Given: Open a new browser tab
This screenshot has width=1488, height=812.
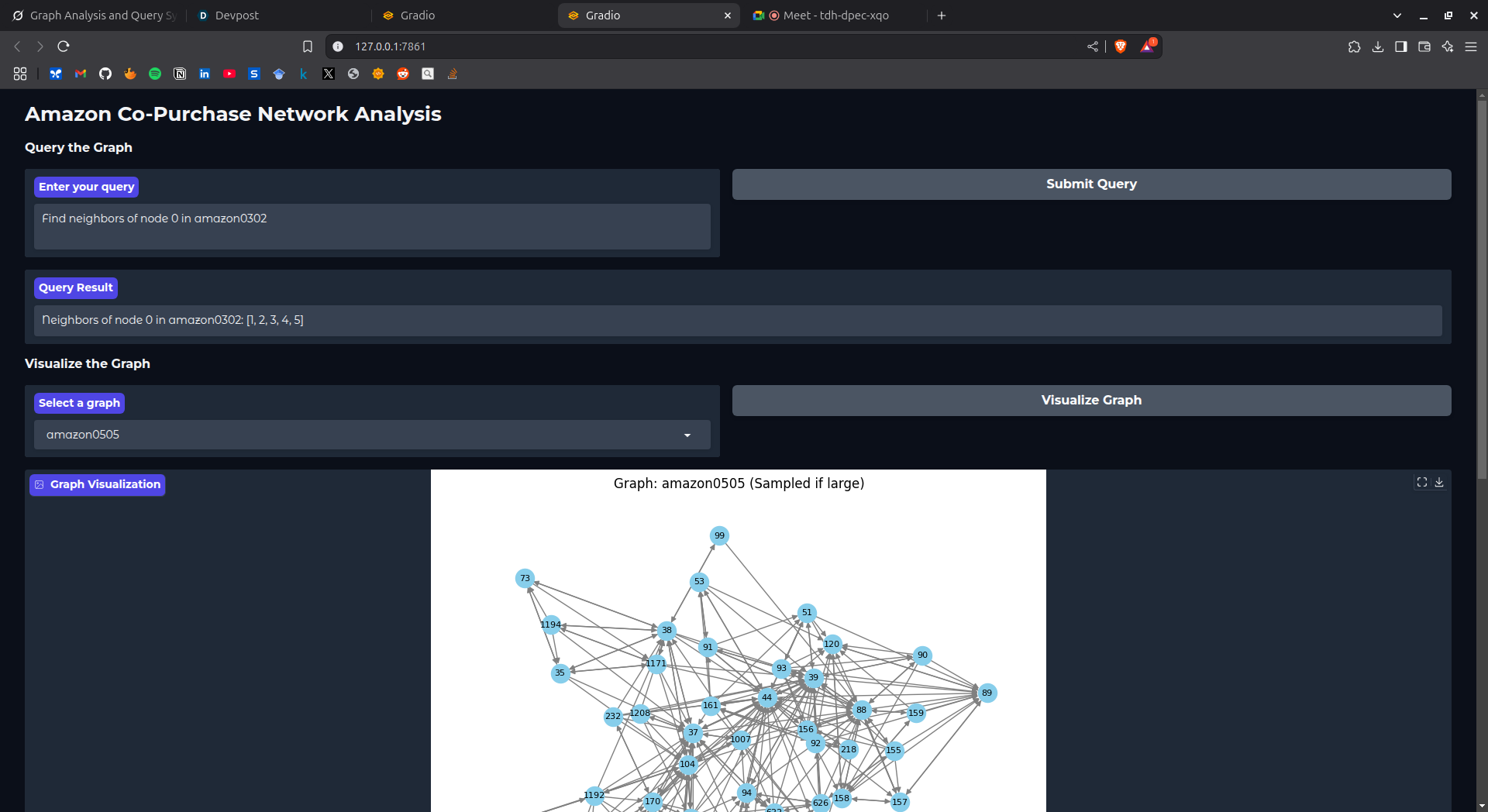Looking at the screenshot, I should coord(942,15).
